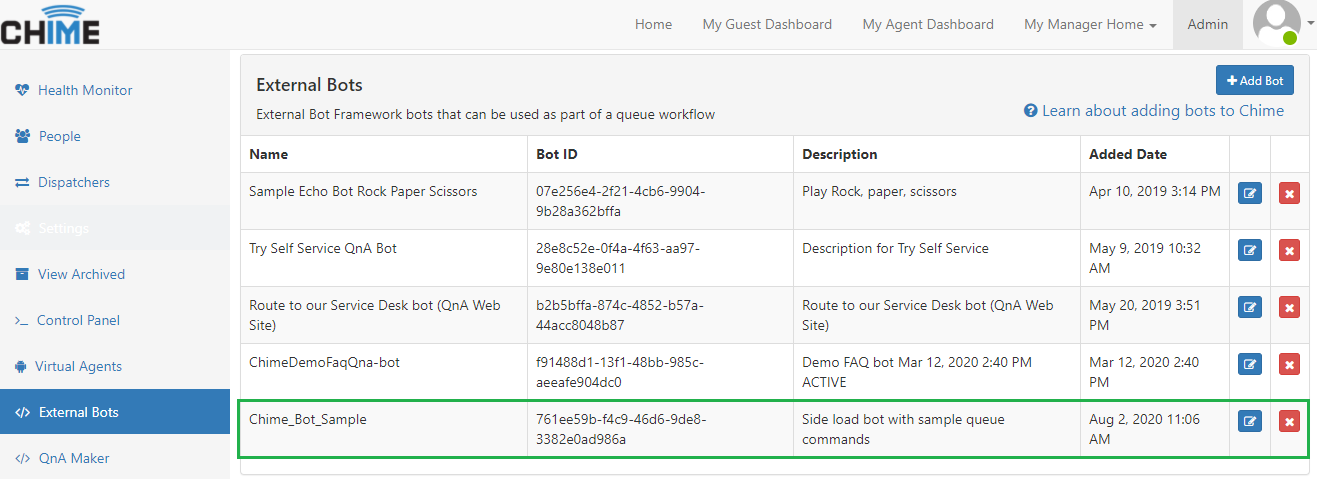1317x479 pixels.
Task: Open My Agent Dashboard
Action: click(x=928, y=24)
